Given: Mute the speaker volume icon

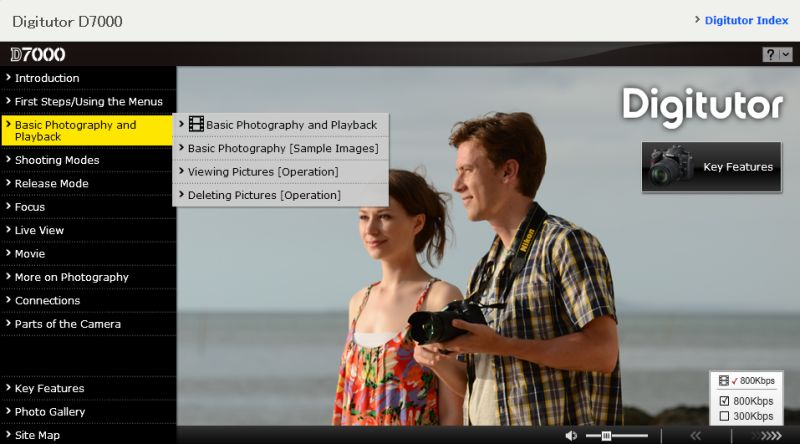Looking at the screenshot, I should (x=571, y=435).
